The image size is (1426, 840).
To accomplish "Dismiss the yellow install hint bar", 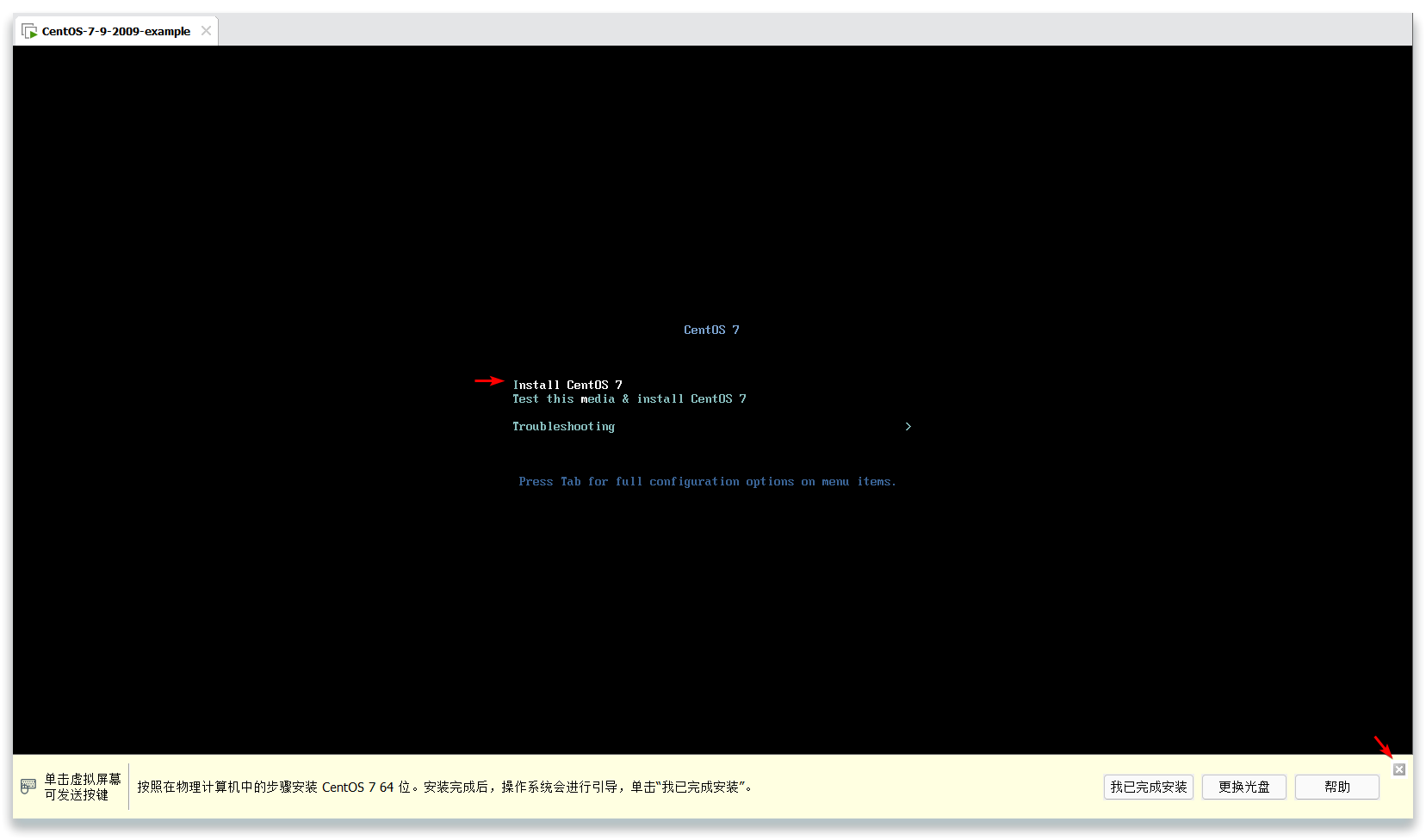I will click(1399, 769).
